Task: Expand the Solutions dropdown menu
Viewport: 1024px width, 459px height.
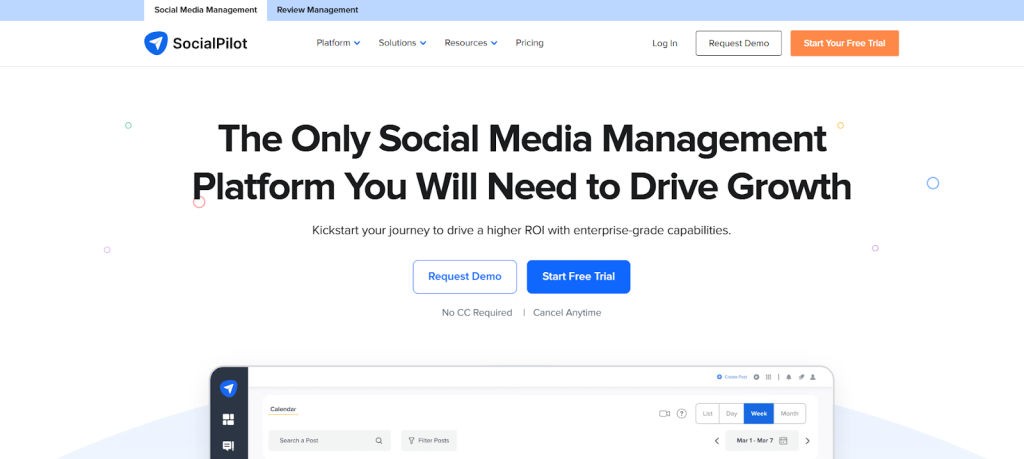Action: pyautogui.click(x=402, y=43)
